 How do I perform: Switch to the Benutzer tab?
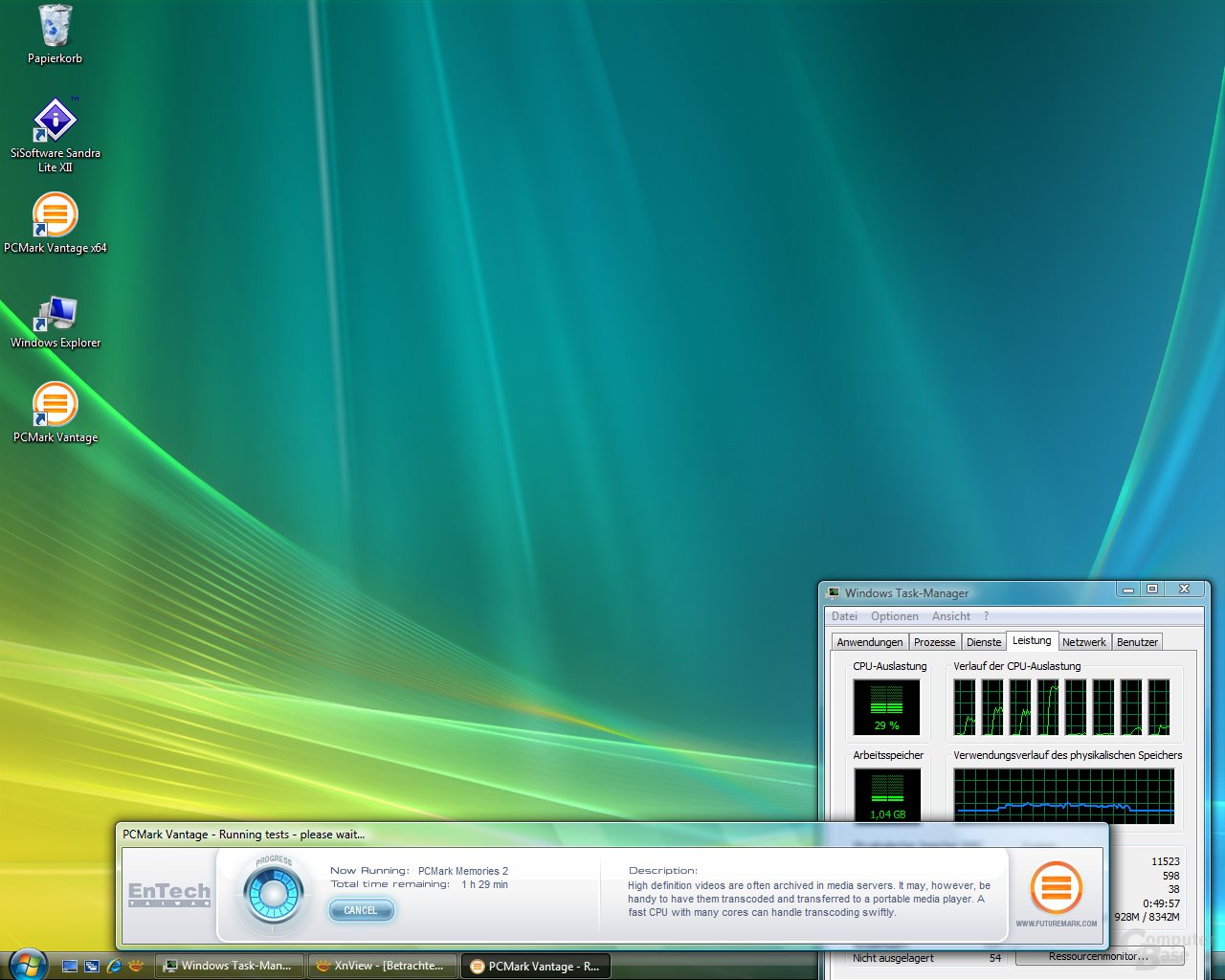click(x=1137, y=642)
